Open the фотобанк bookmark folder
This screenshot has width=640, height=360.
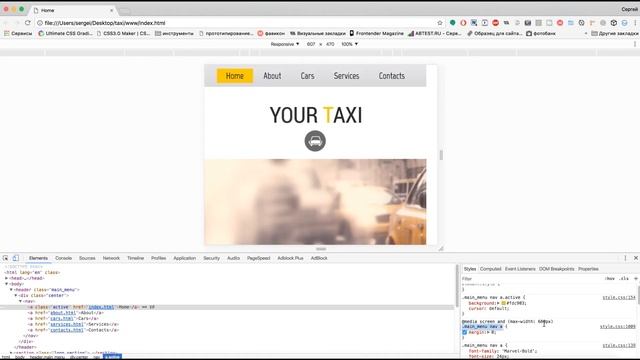[x=541, y=33]
